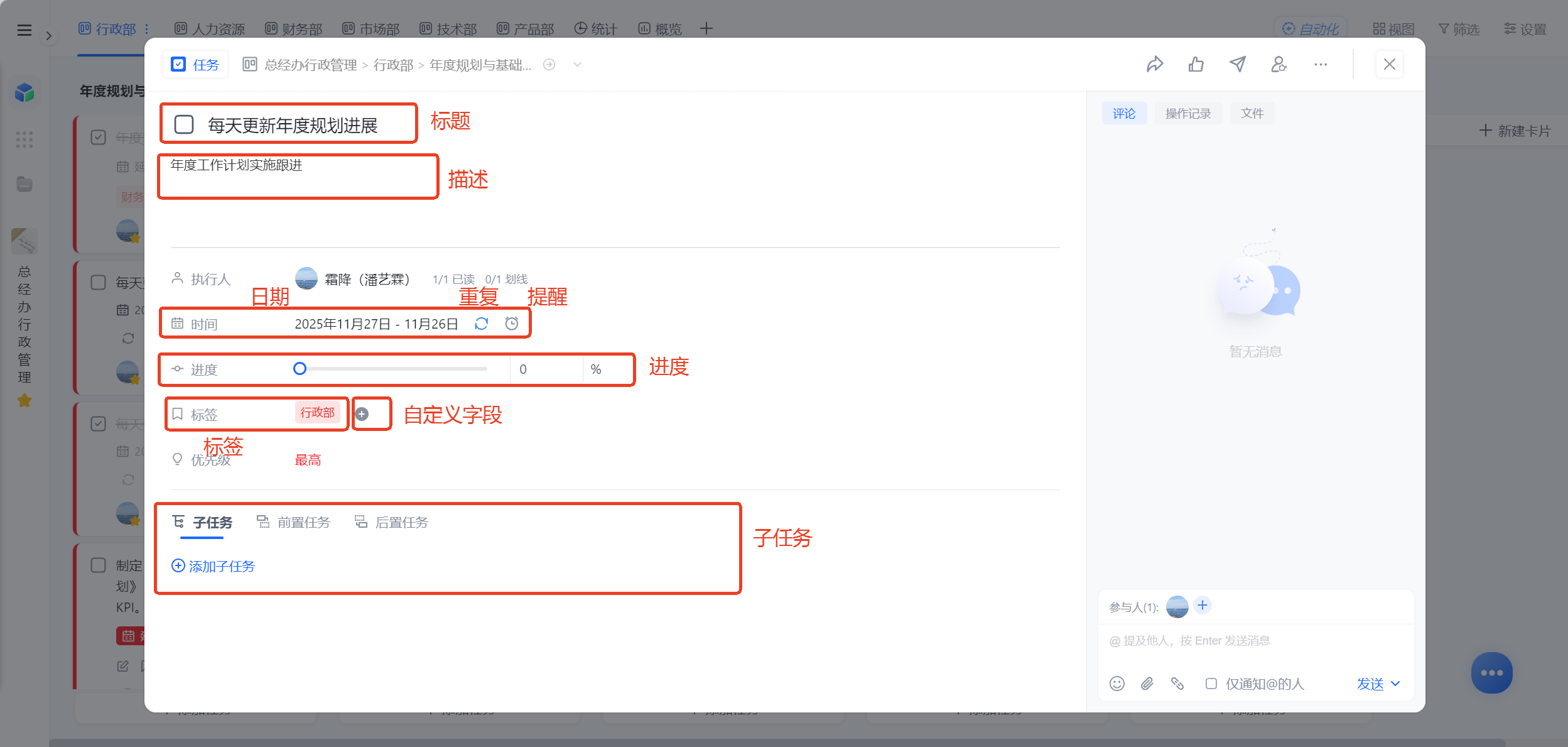
Task: Select the 后置任务 tab
Action: click(x=391, y=522)
